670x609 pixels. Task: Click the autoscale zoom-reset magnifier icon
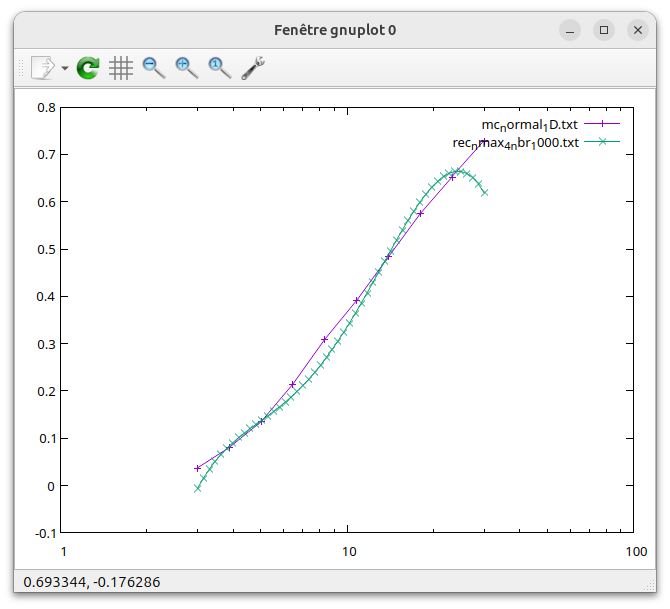(220, 68)
